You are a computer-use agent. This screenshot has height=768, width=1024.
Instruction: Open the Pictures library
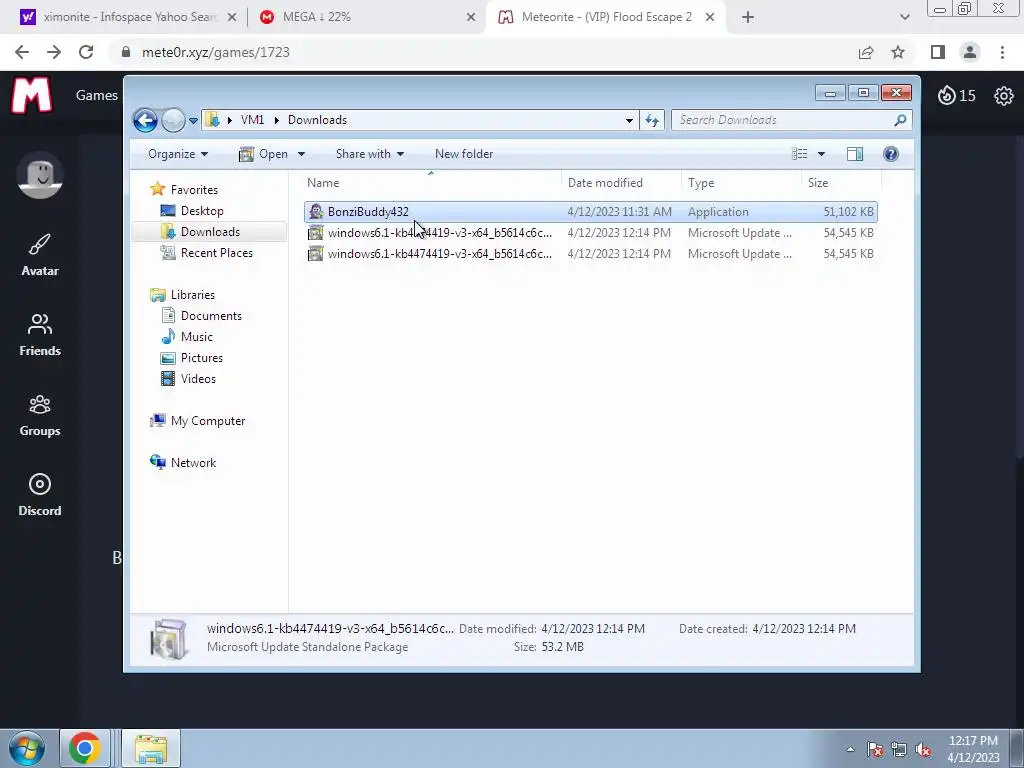192,358
